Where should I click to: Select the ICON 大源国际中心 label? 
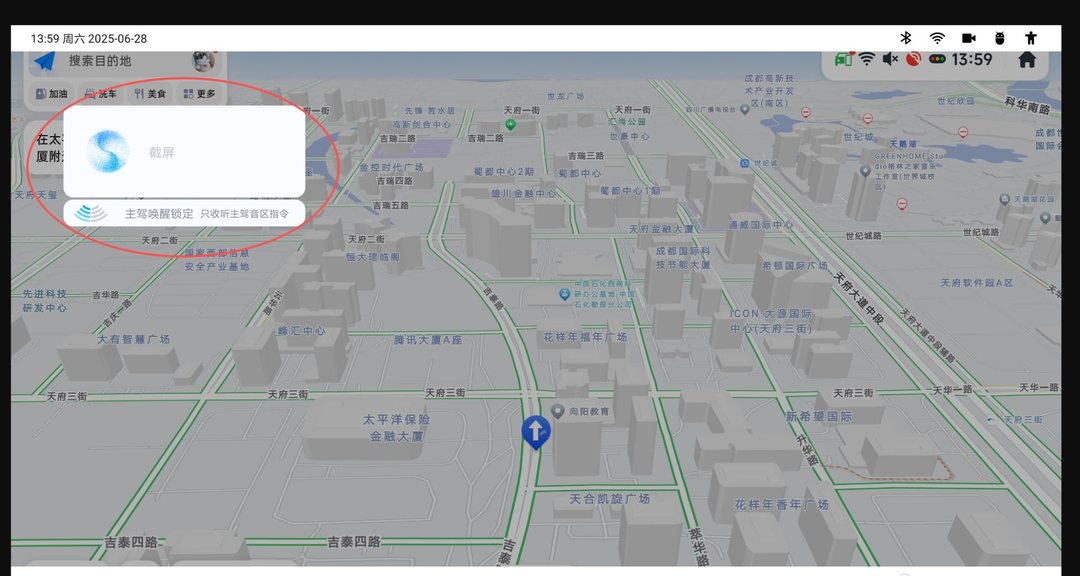[771, 321]
